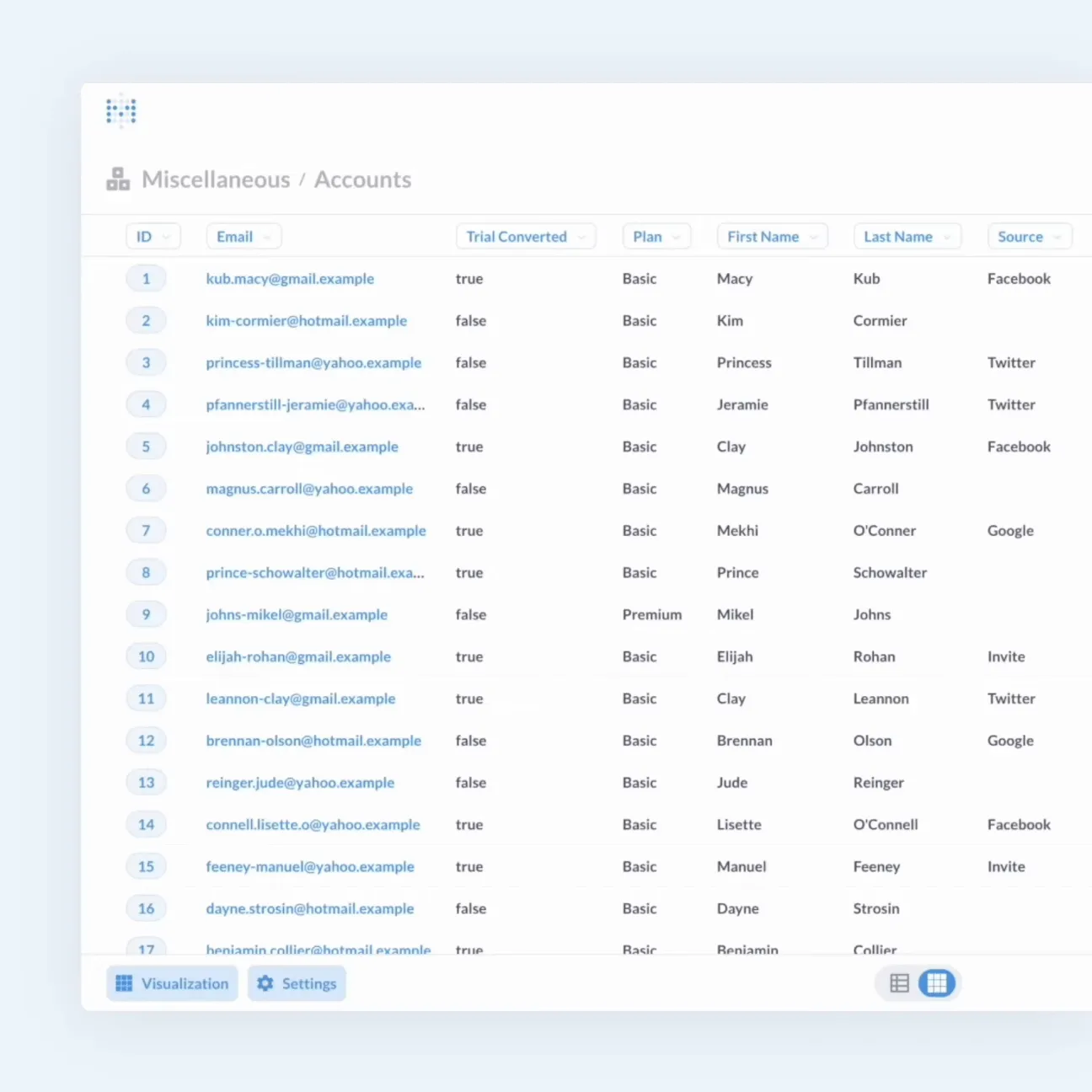Viewport: 1092px width, 1092px height.
Task: Click the ID badge for row 9
Action: pos(146,614)
